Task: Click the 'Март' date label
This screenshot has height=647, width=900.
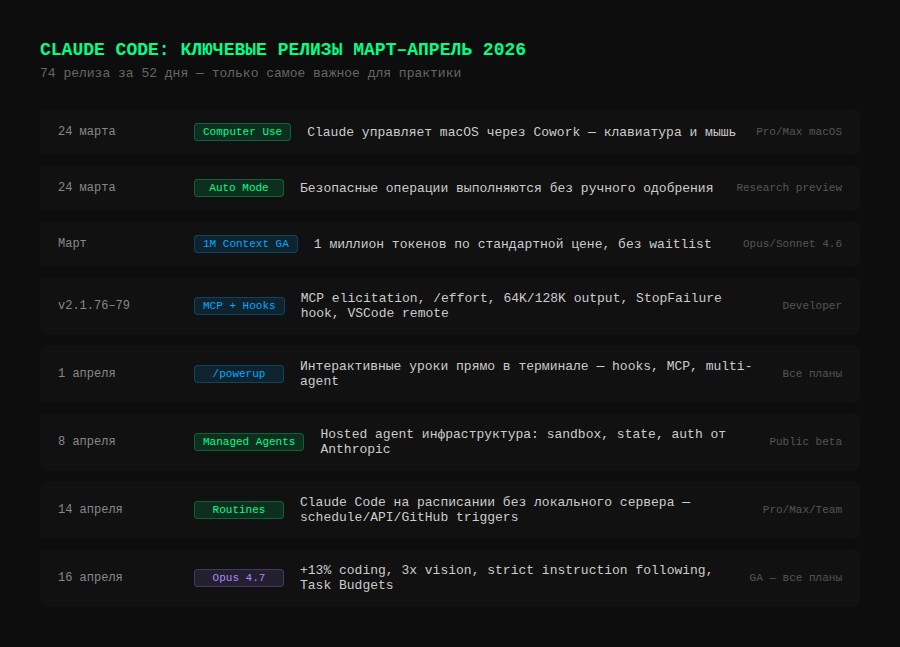Action: (x=72, y=243)
